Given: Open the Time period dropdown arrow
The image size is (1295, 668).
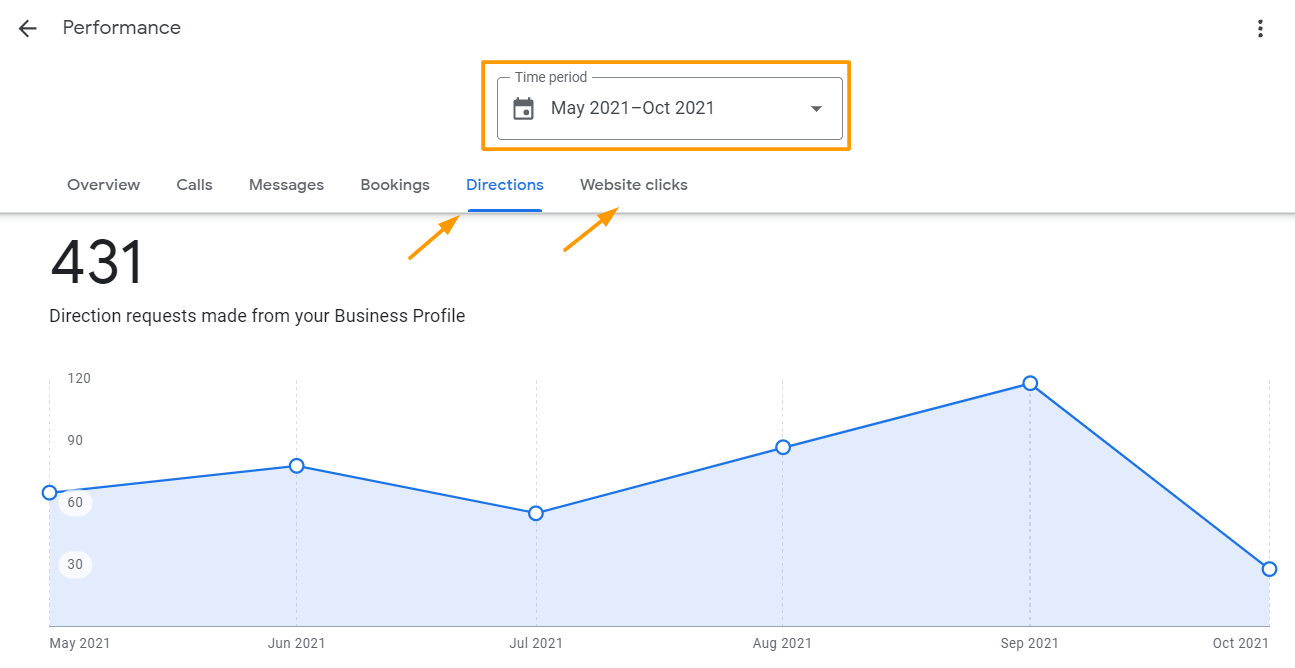Looking at the screenshot, I should 817,108.
